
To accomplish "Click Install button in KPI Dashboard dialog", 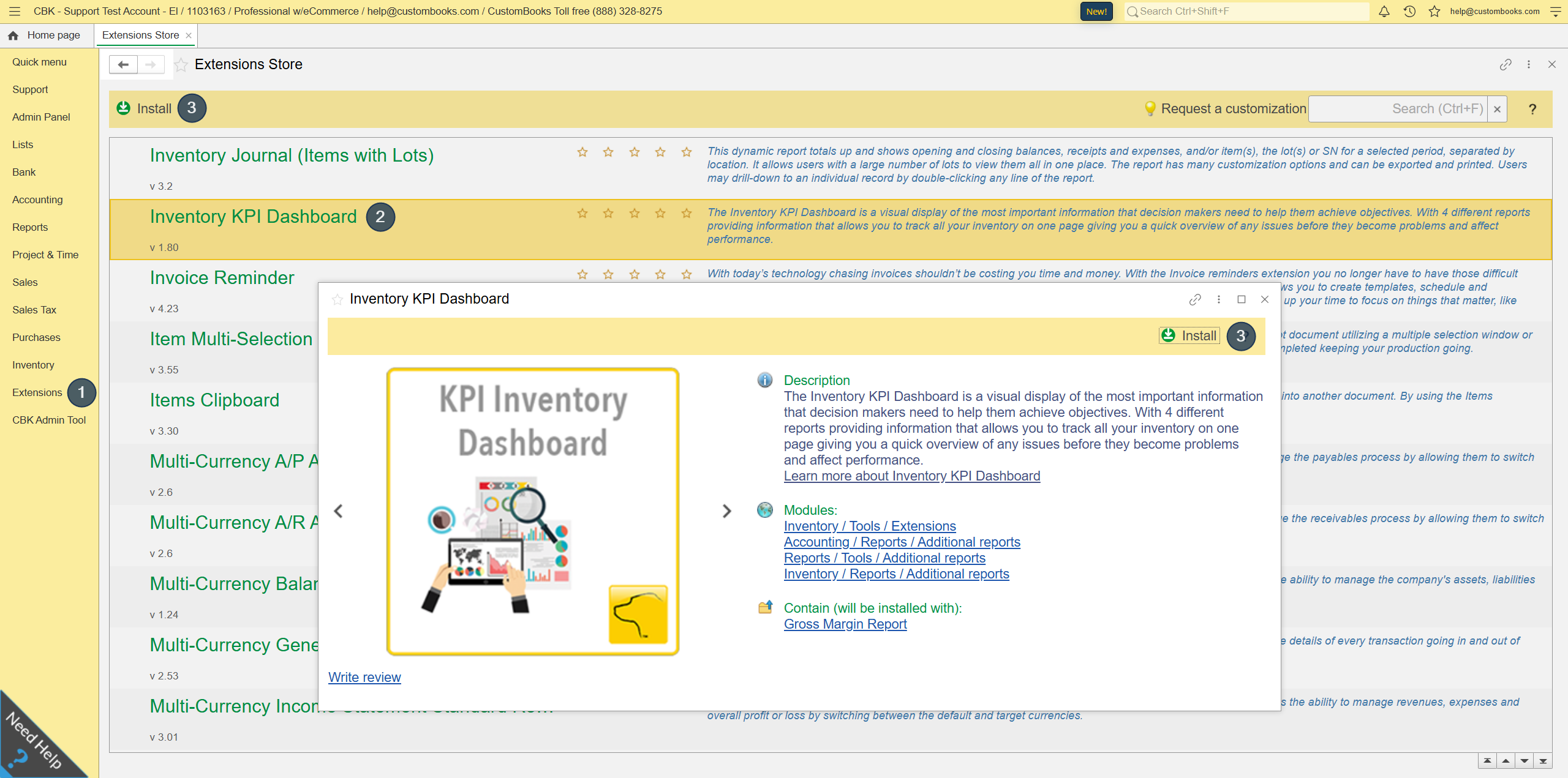I will (x=1189, y=335).
